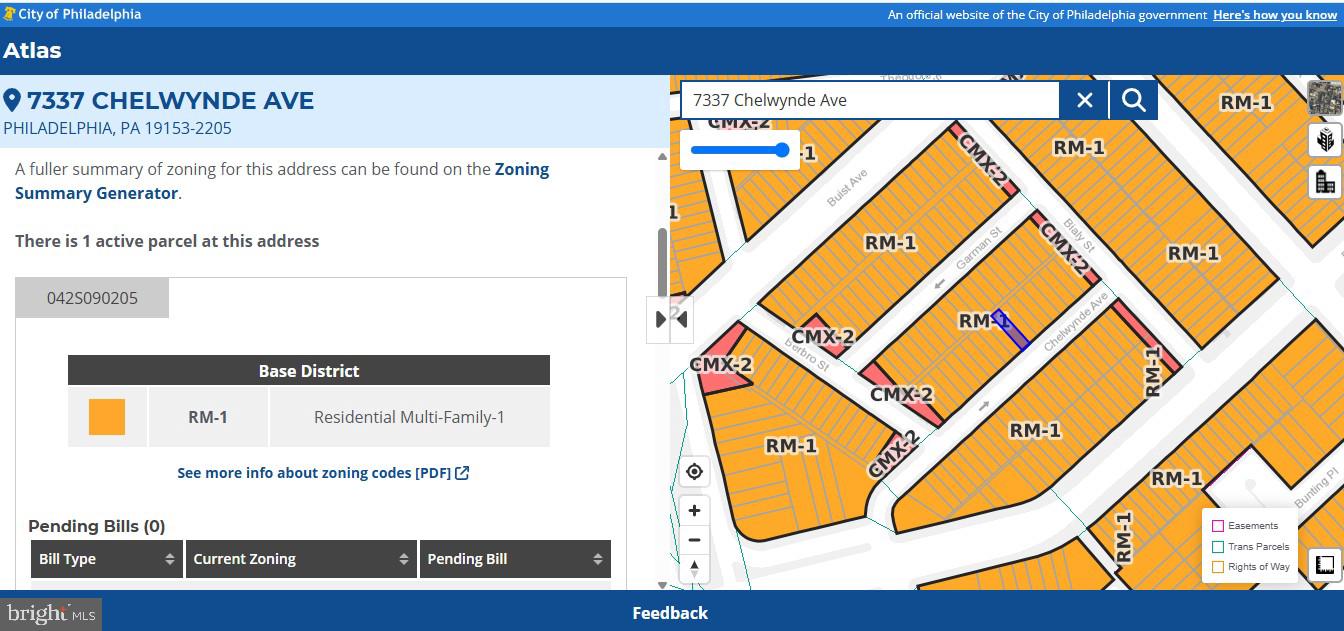Toggle the Trans Parcels legend swatch
The height and width of the screenshot is (631, 1344).
1217,546
